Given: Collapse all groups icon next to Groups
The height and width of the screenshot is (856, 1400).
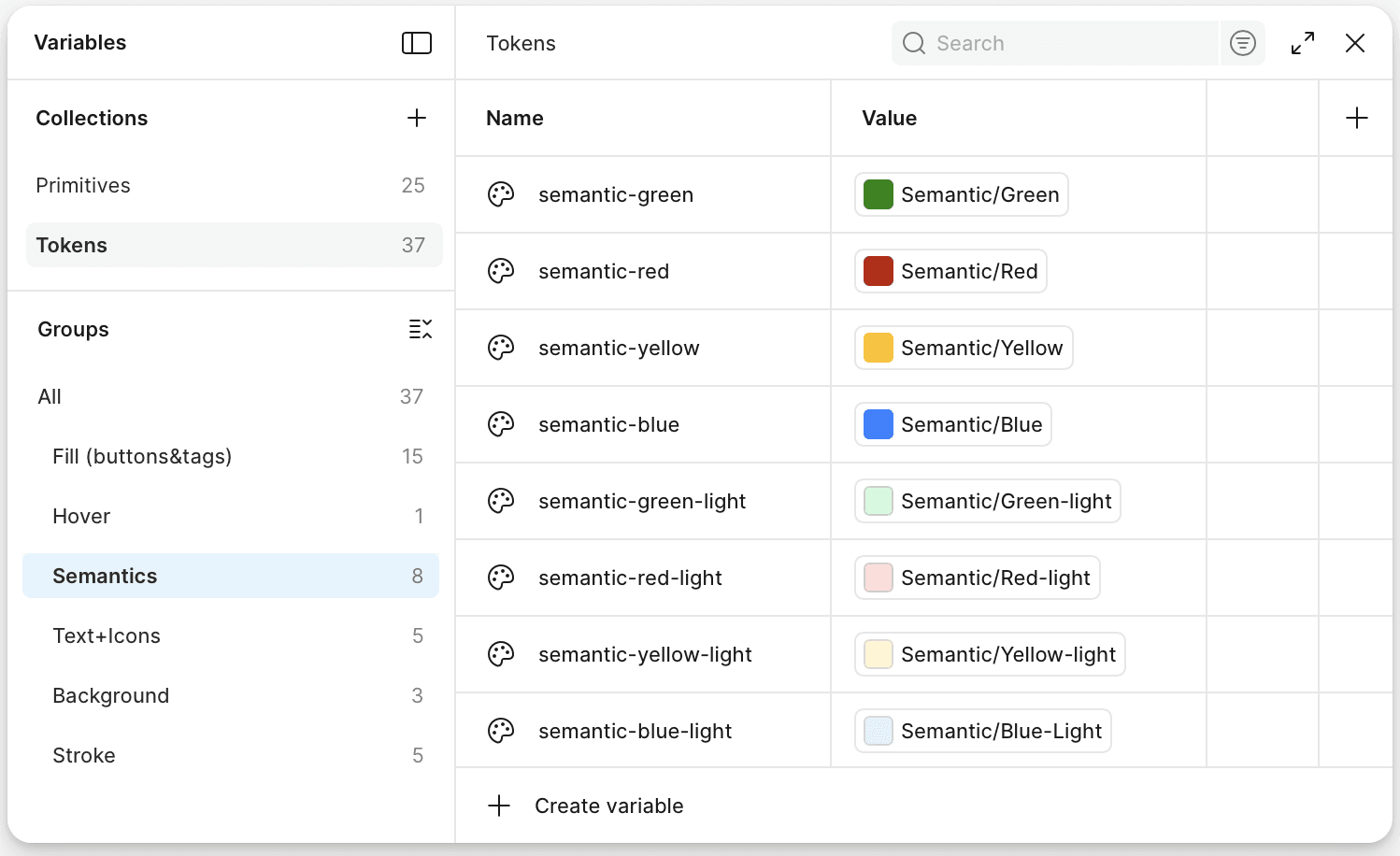Looking at the screenshot, I should [x=421, y=329].
